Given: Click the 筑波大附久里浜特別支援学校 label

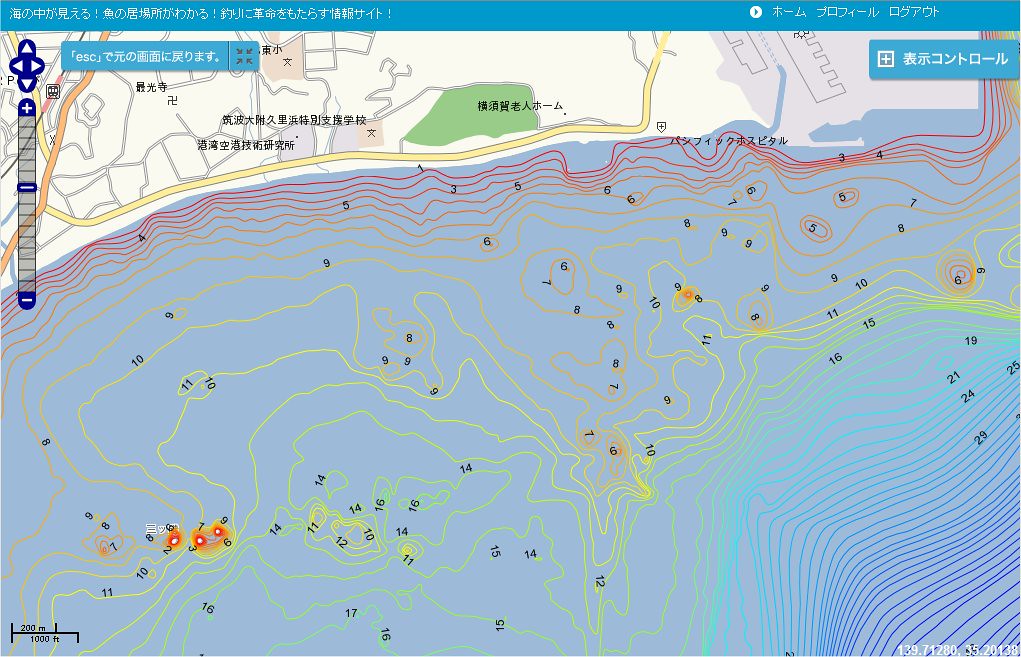Looking at the screenshot, I should (x=294, y=120).
